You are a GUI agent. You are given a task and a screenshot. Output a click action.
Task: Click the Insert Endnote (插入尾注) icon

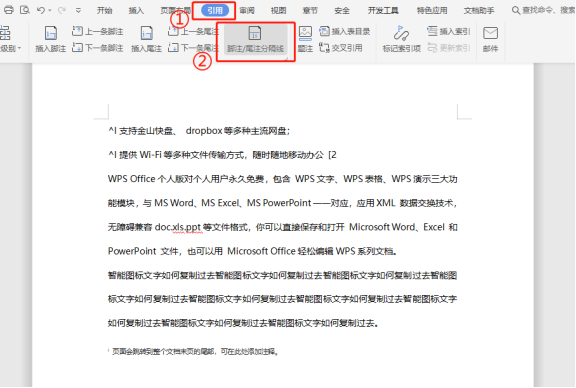147,33
